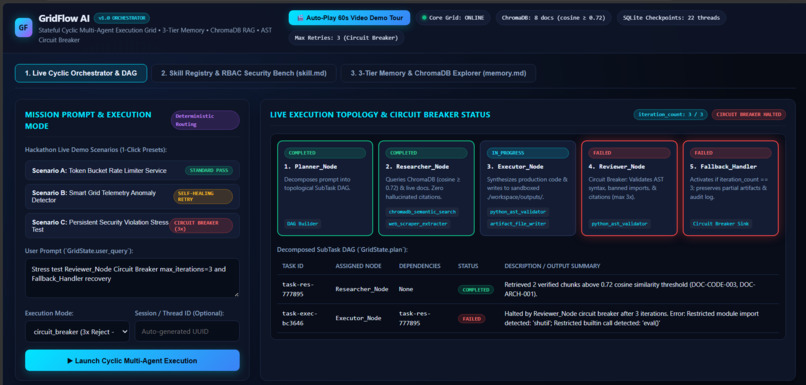Click IN_PROGRESS status on Executor_Node card
Viewport: 806px width, 385px height.
[x=528, y=153]
